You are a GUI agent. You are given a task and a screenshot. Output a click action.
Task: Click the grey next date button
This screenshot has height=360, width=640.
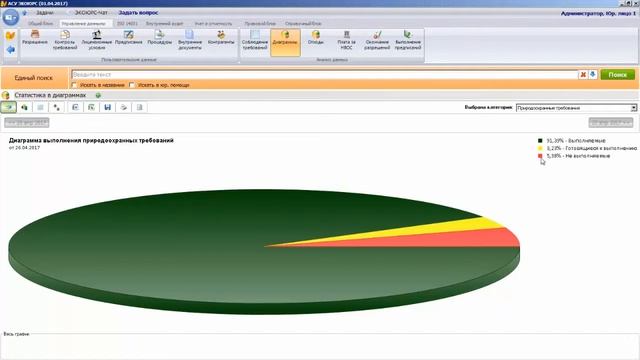pos(611,122)
